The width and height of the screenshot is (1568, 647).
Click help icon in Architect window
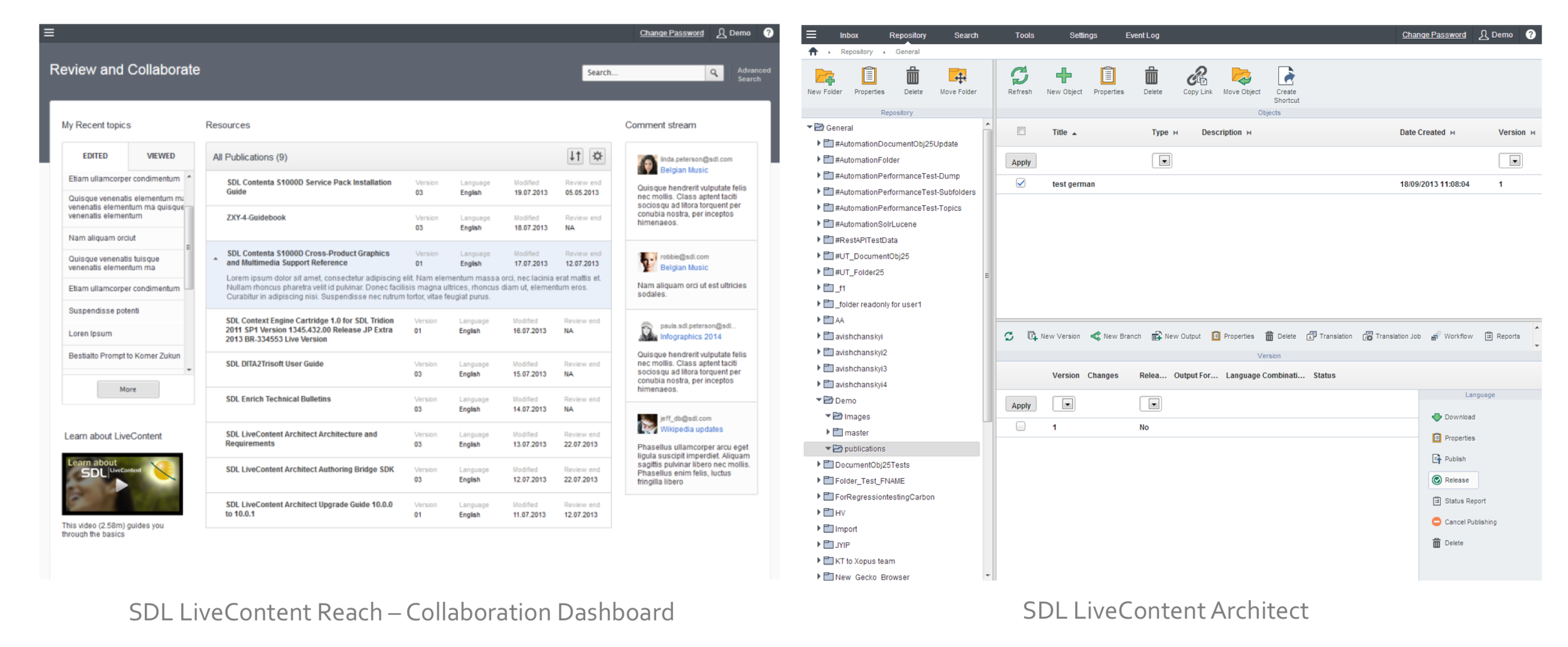(1530, 35)
